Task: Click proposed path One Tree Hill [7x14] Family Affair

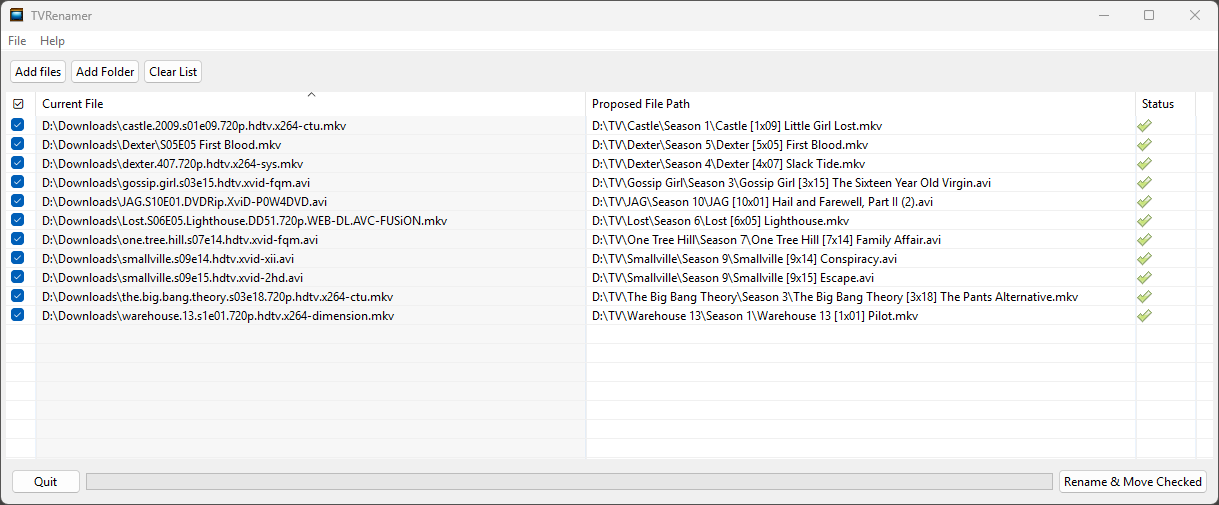Action: coord(766,240)
